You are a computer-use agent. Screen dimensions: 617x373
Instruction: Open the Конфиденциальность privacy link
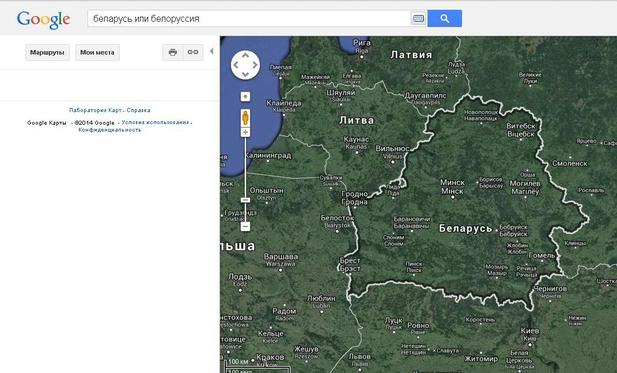click(109, 130)
